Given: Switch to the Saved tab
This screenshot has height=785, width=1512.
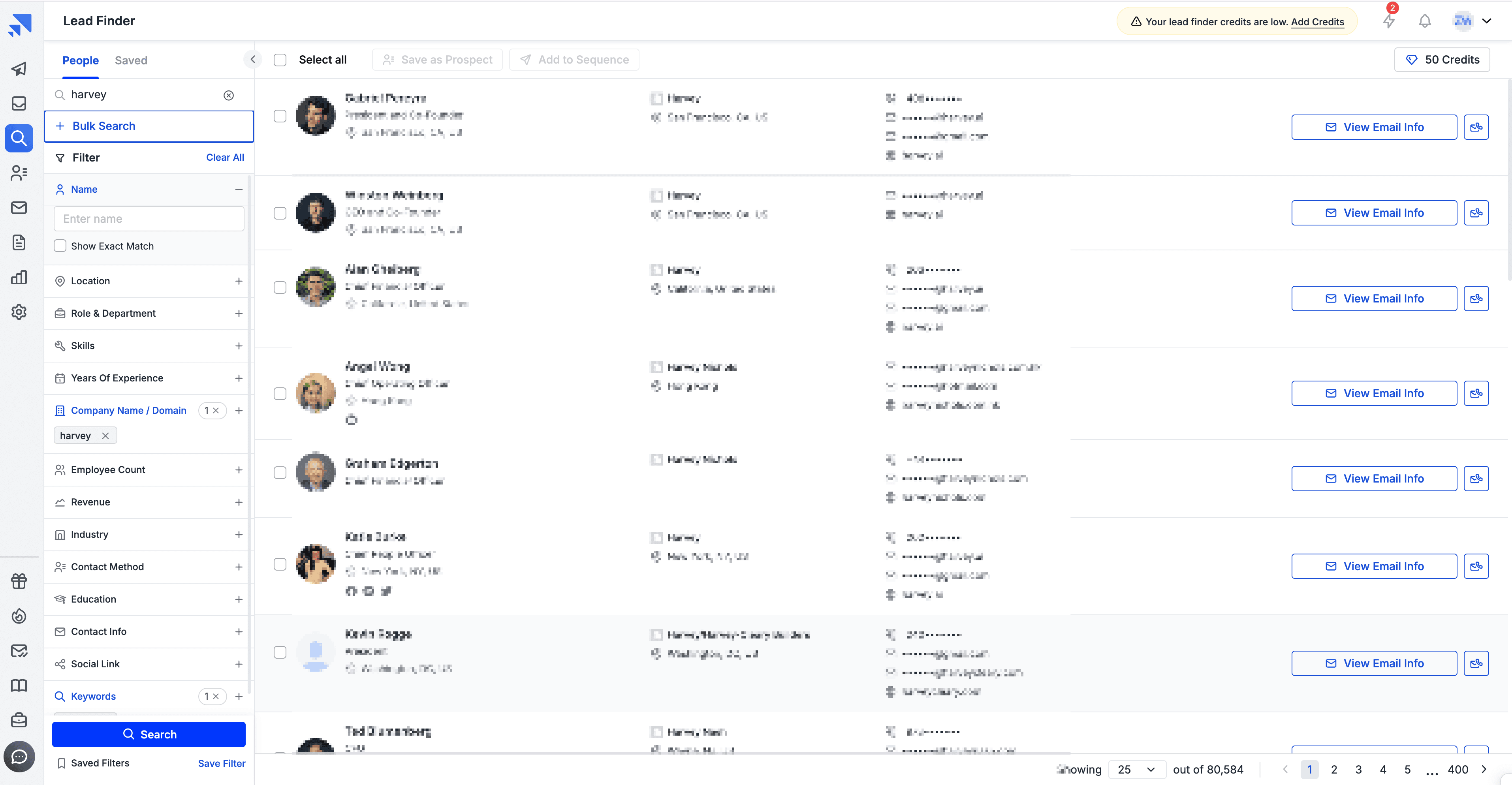Looking at the screenshot, I should coord(131,60).
